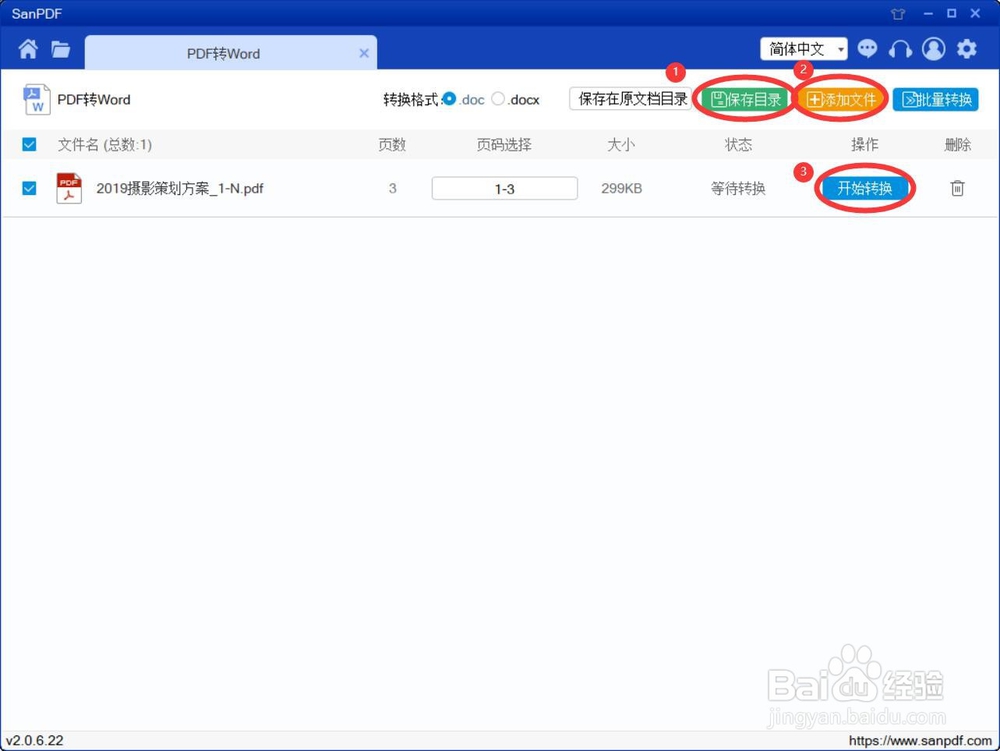Switch to the PDF转Word tab
1000x751 pixels.
[x=230, y=53]
